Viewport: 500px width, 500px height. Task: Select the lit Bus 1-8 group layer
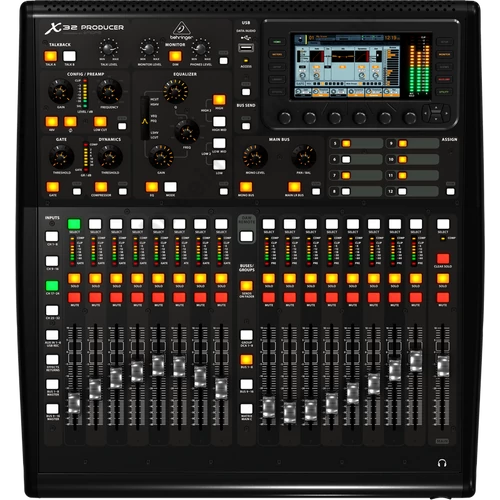[x=246, y=360]
